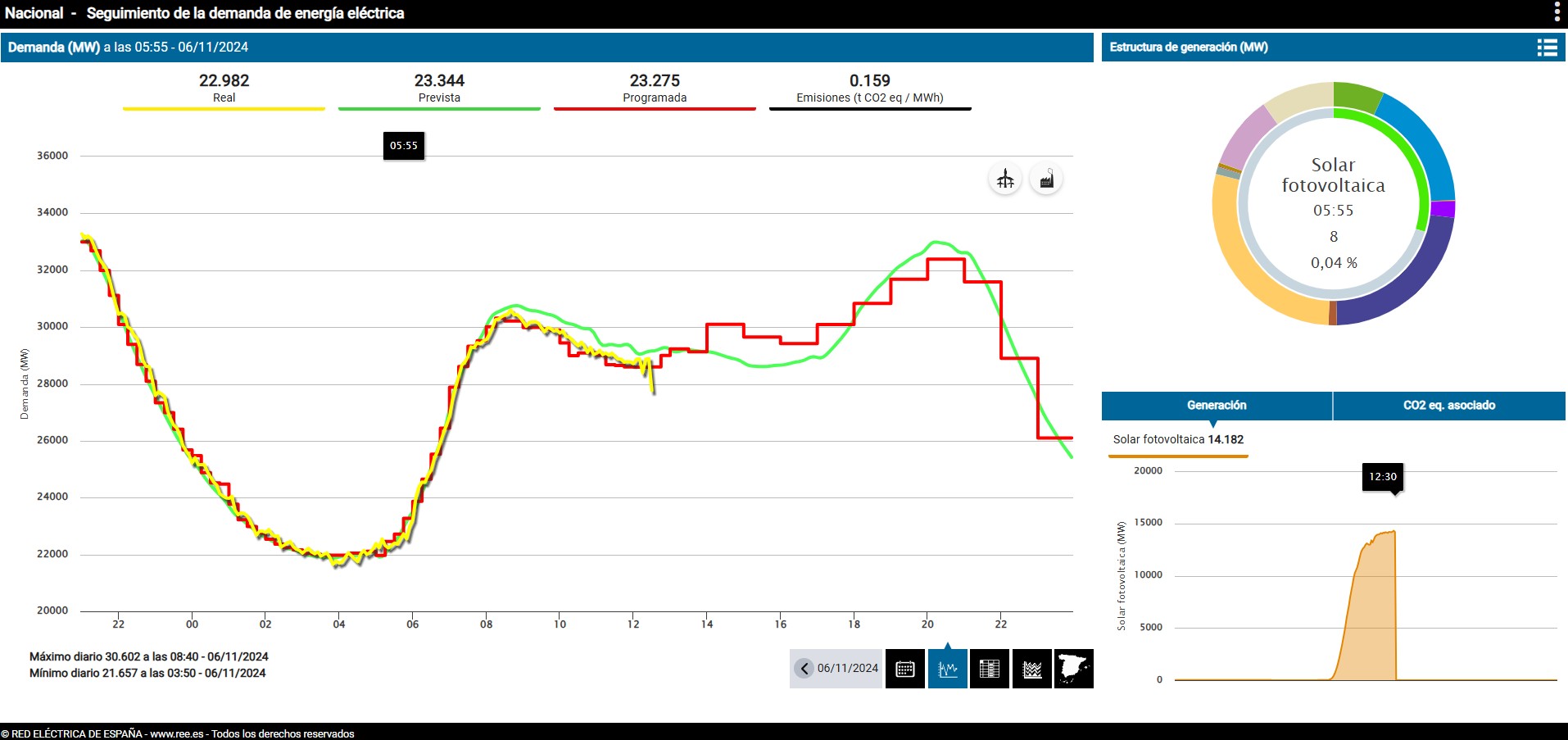1568x740 pixels.
Task: Click the Estructura de generación (MW) header
Action: [x=1189, y=48]
